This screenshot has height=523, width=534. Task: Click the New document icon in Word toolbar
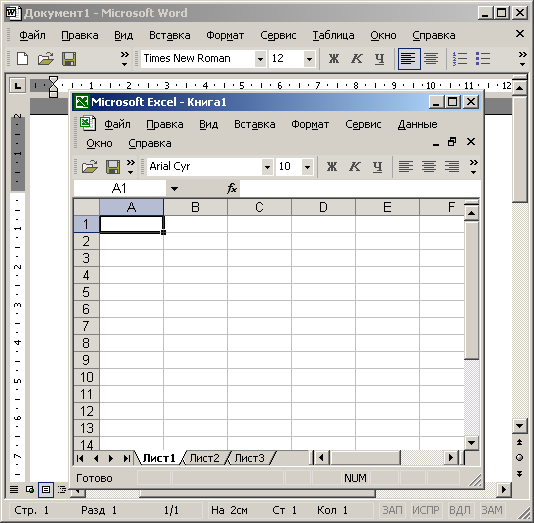tap(23, 59)
